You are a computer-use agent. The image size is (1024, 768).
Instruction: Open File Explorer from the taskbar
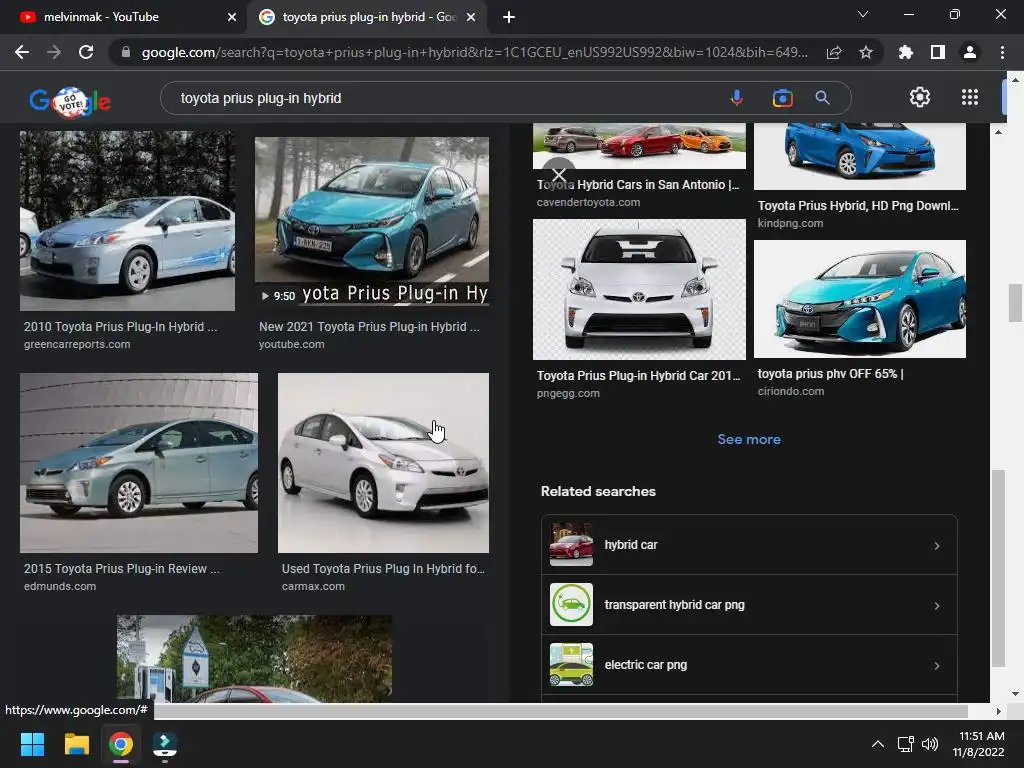click(x=76, y=744)
